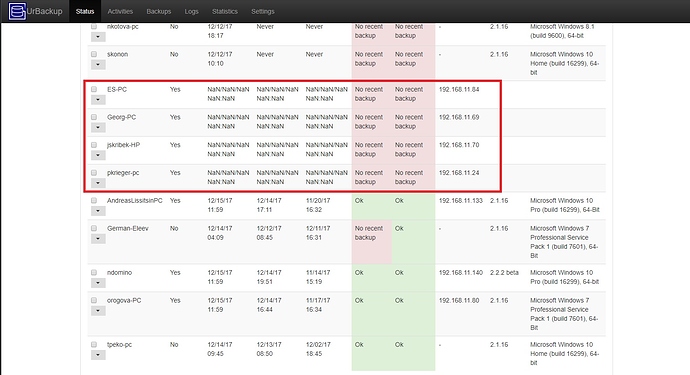Click AndreasLissitsinPC's 12/14/17 17:11 file backup date
The height and width of the screenshot is (375, 690).
tap(269, 205)
